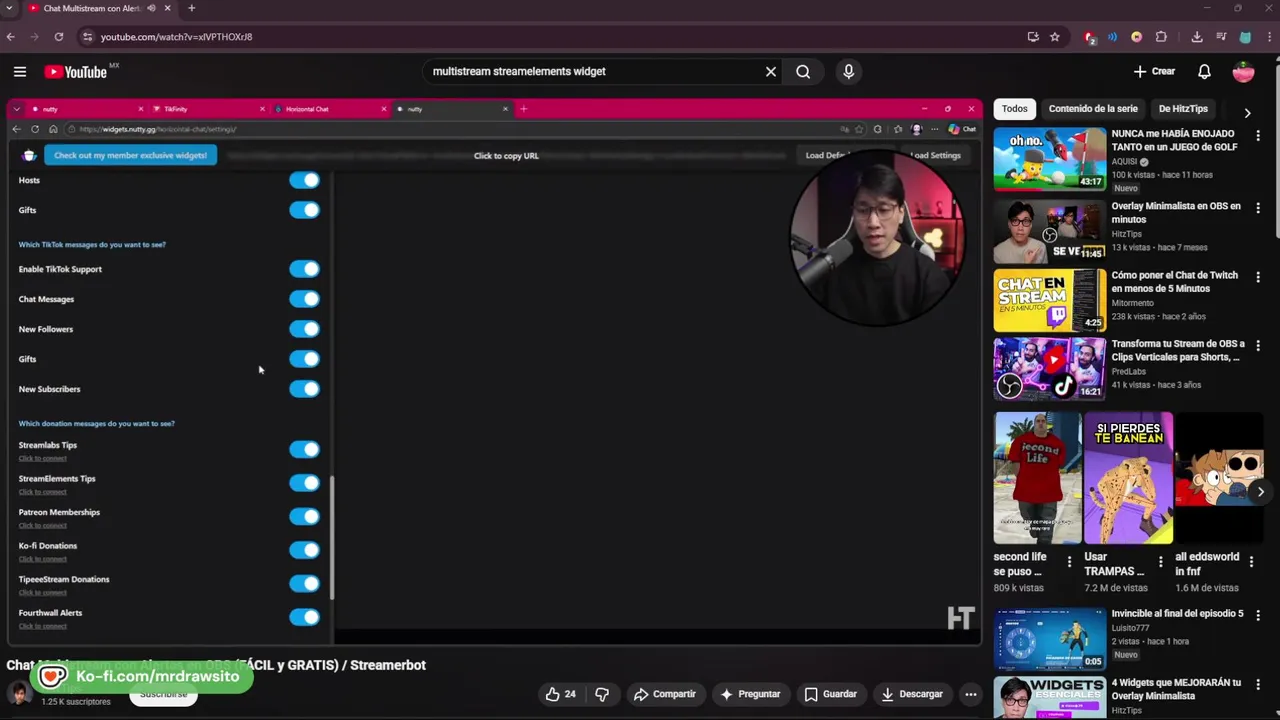This screenshot has width=1280, height=720.
Task: Click the Descargar button
Action: coord(911,694)
